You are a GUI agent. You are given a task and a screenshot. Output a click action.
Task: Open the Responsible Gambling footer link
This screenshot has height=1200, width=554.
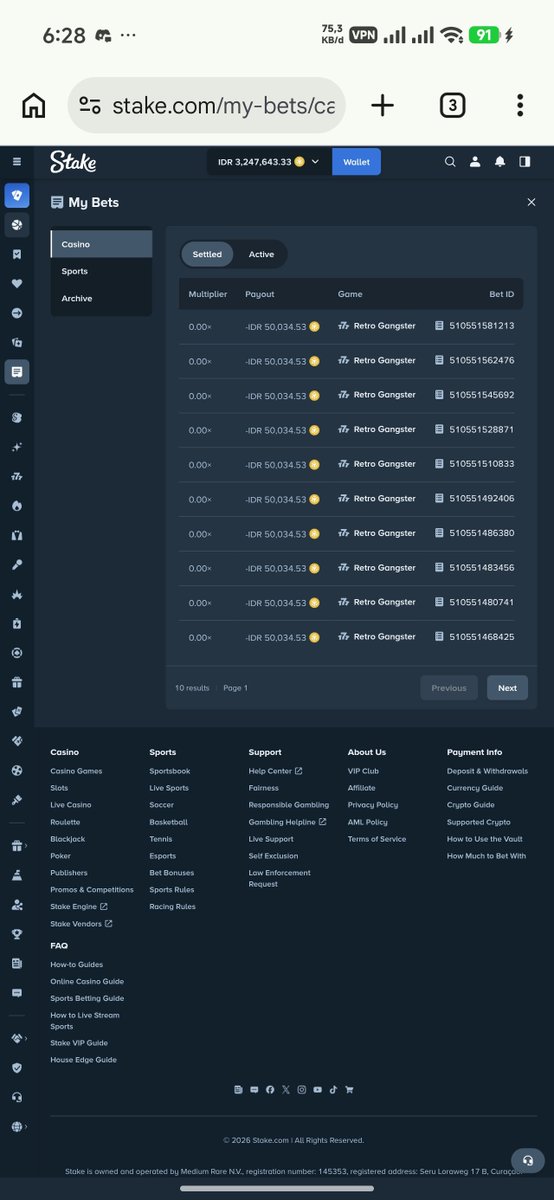[289, 805]
